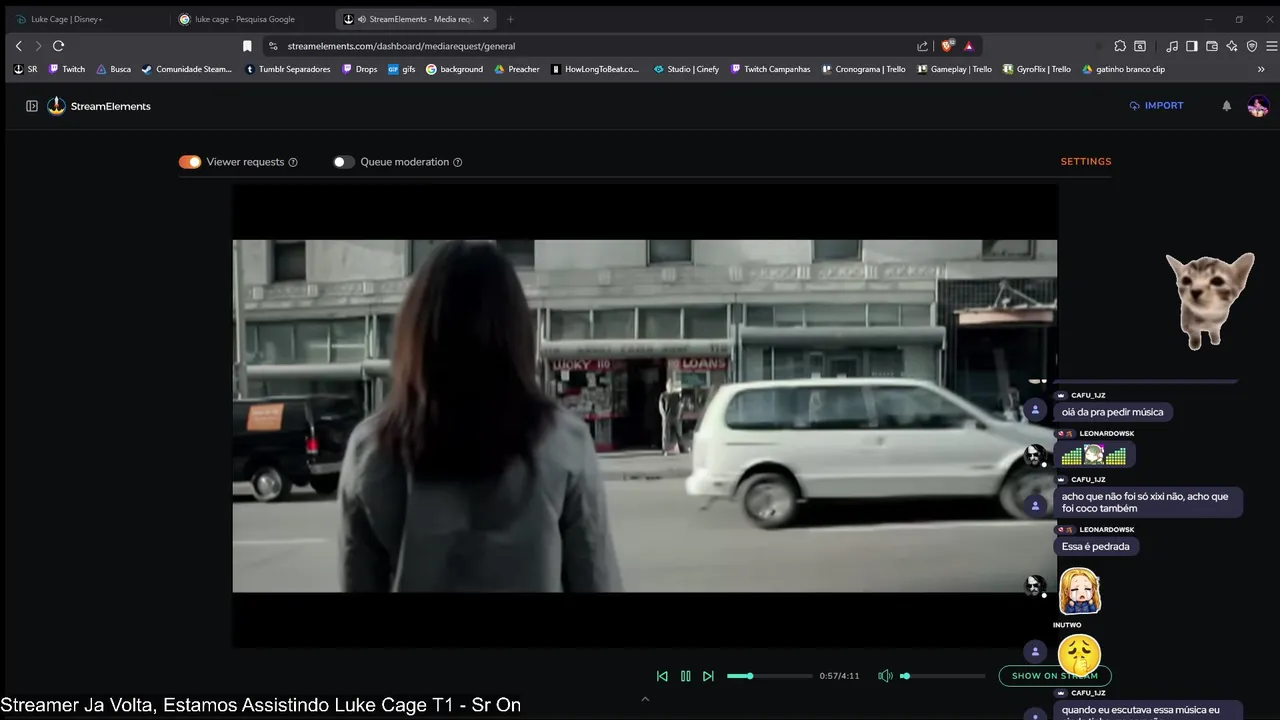1280x720 pixels.
Task: Select the StreamElements Media request tab
Action: (416, 19)
